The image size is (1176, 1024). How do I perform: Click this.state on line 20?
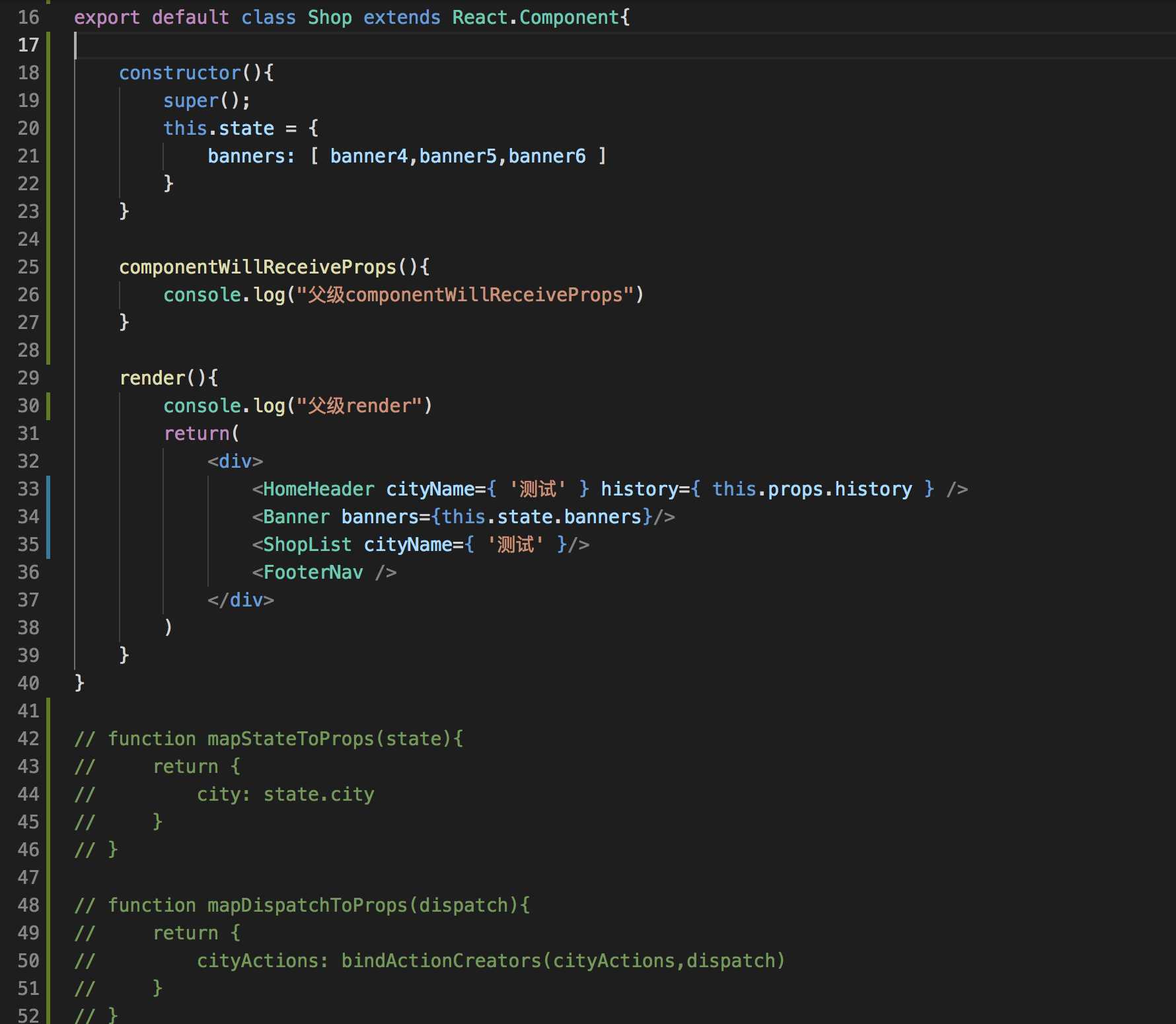[x=219, y=128]
